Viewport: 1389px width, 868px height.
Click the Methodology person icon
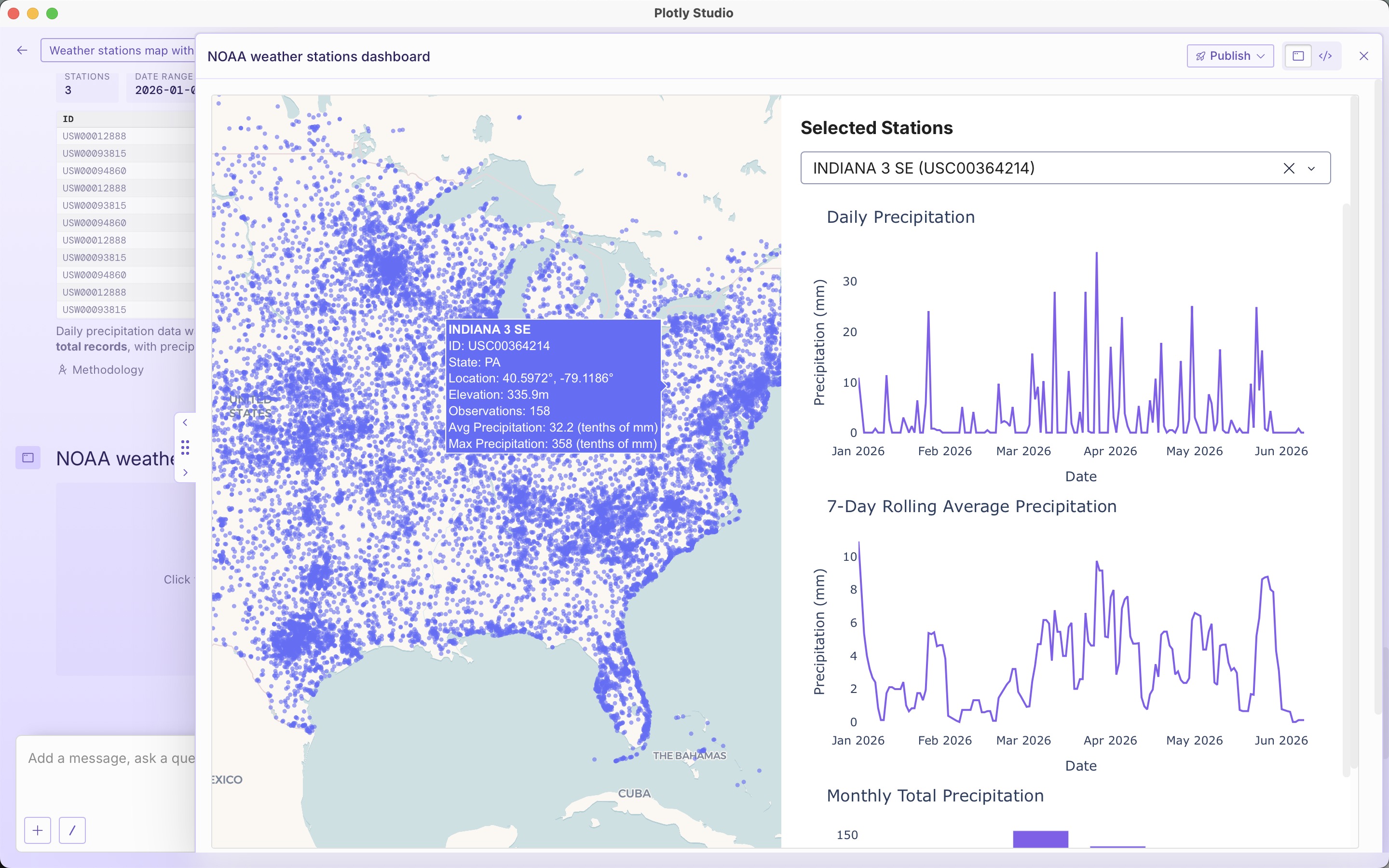click(63, 370)
